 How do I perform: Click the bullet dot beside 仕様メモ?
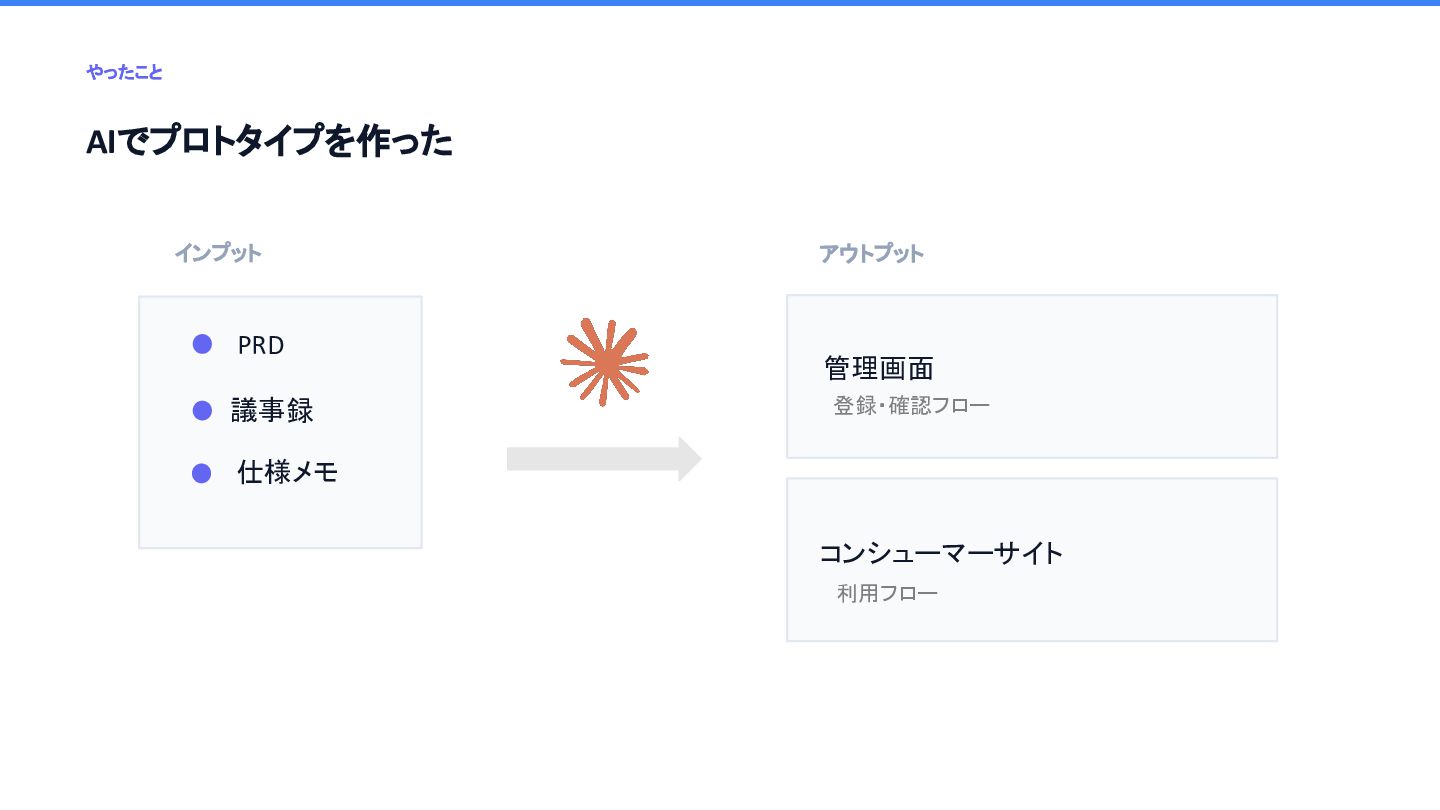click(x=202, y=473)
